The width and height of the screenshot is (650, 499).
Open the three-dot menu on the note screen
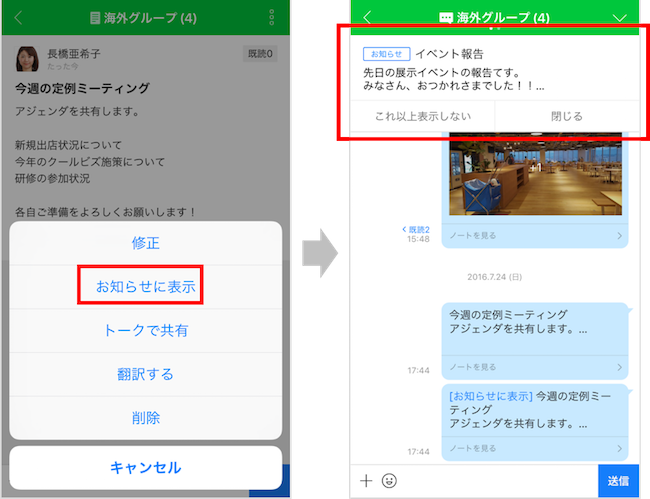(x=271, y=18)
